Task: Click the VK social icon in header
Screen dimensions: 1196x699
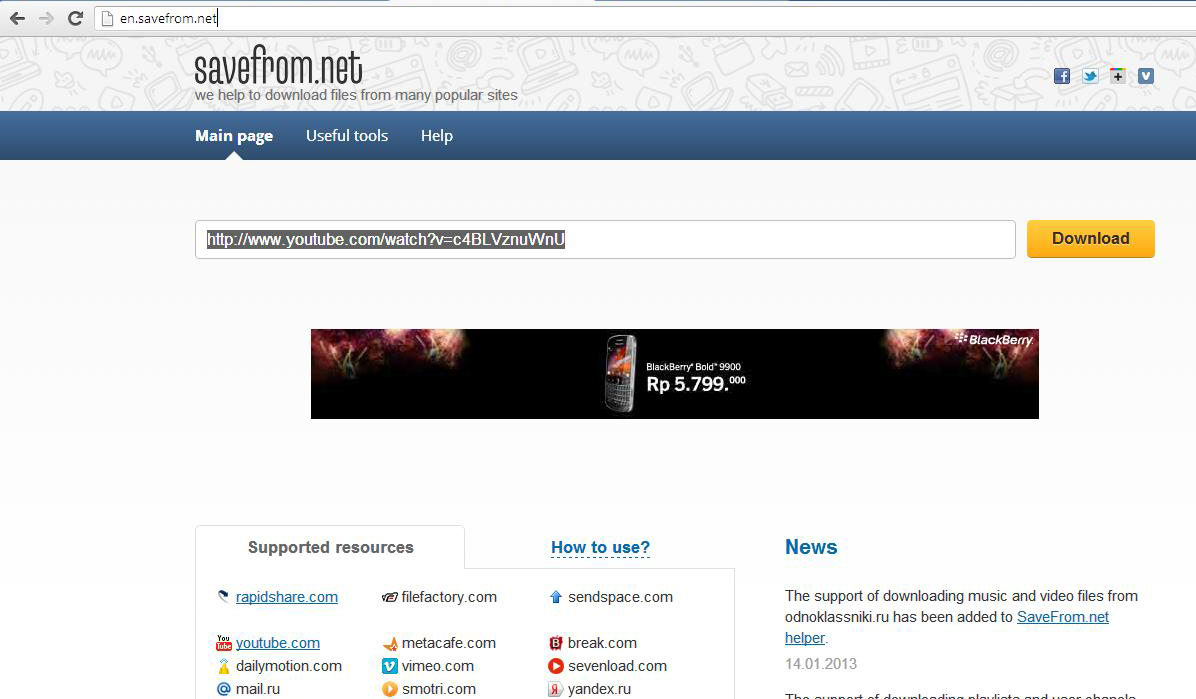Action: click(1146, 76)
